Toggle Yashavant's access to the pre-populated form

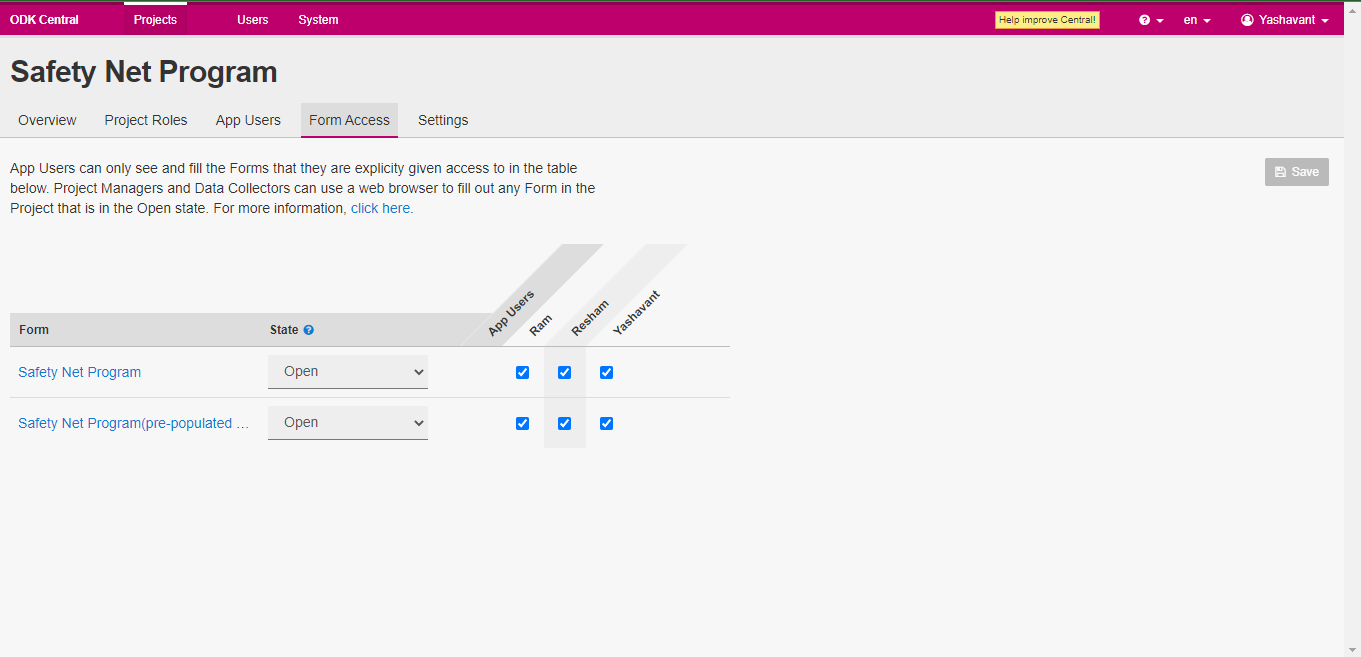[606, 423]
